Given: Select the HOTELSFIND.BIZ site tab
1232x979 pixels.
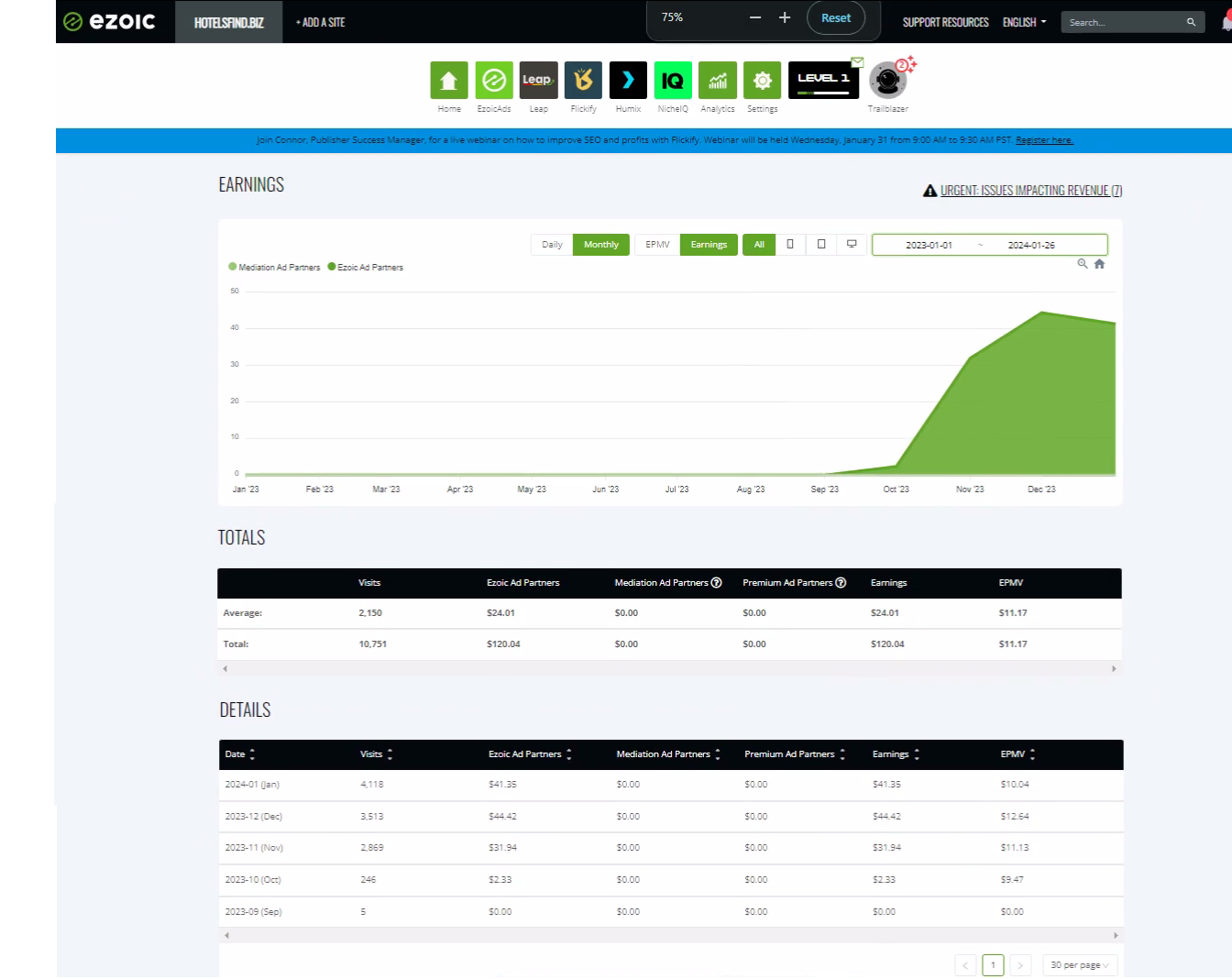Looking at the screenshot, I should click(x=229, y=22).
